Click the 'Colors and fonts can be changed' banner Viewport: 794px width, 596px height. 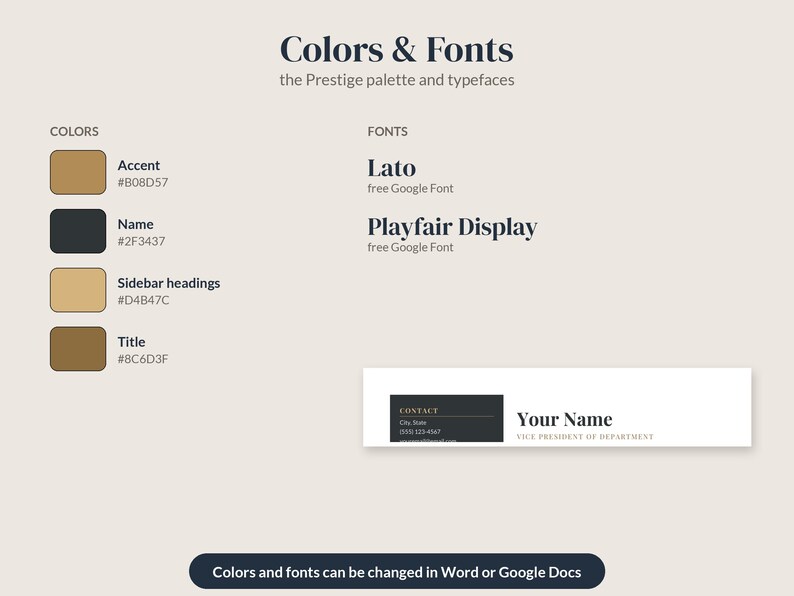click(x=397, y=571)
